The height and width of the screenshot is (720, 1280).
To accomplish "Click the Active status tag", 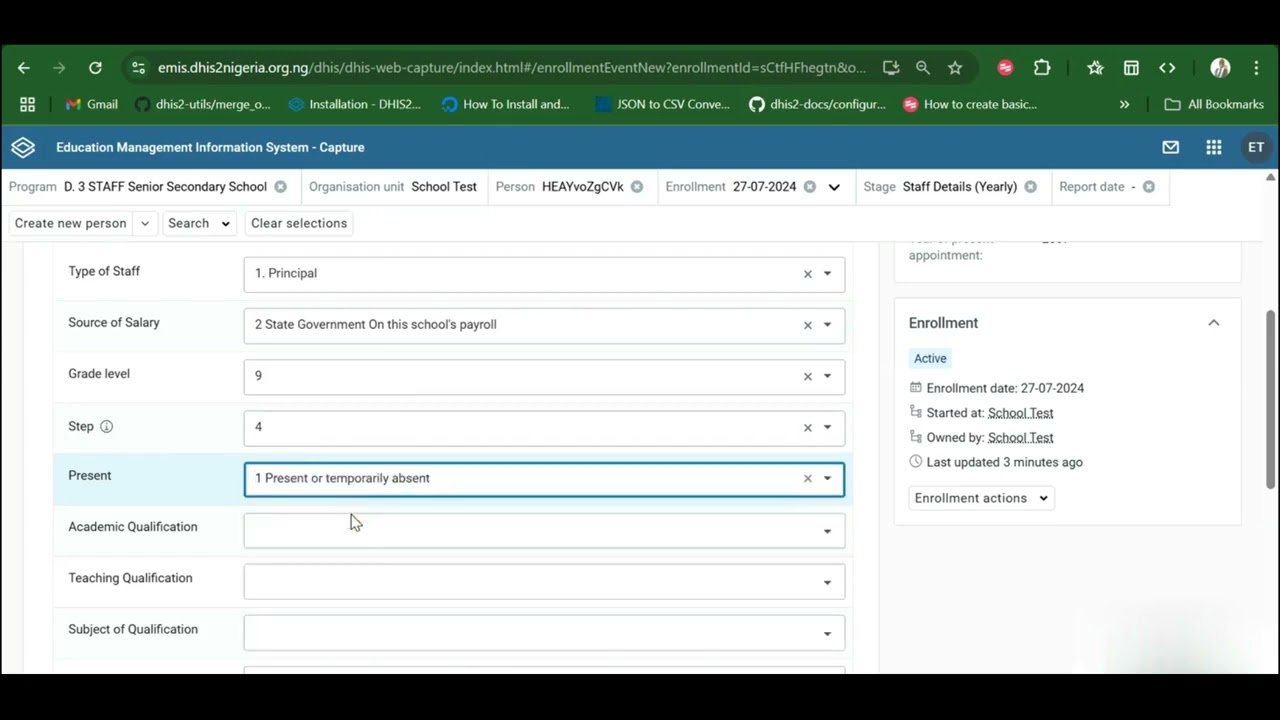I will [x=930, y=358].
